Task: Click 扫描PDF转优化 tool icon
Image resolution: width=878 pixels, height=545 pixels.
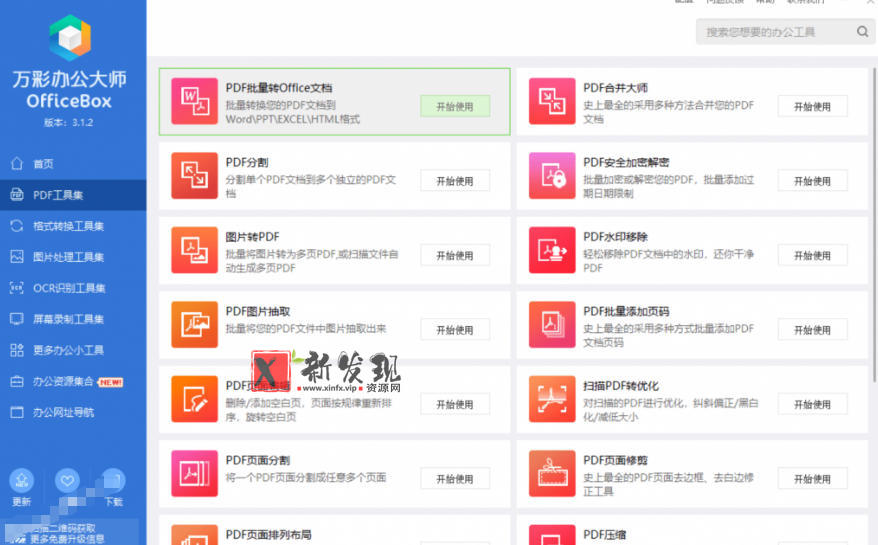Action: click(x=552, y=399)
